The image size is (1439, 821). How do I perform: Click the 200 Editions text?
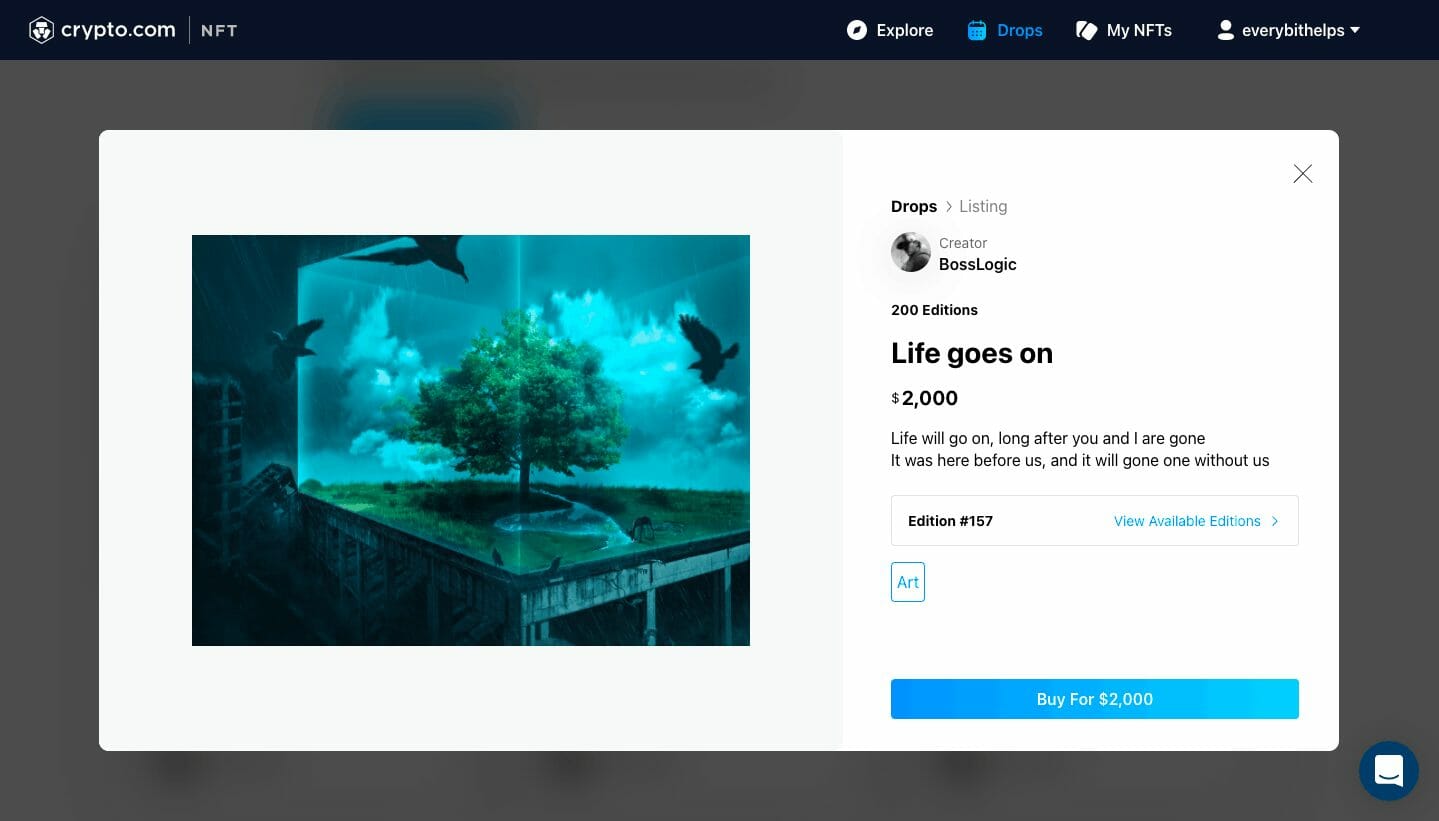coord(934,310)
